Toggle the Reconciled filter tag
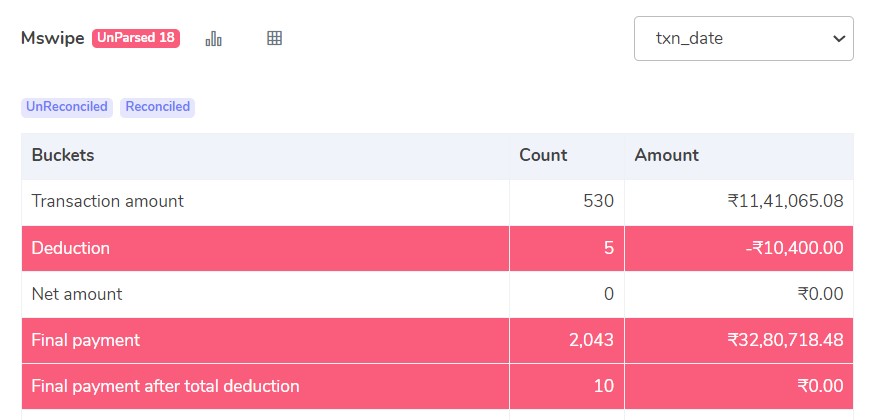Viewport: 871px width, 420px height. pos(157,107)
